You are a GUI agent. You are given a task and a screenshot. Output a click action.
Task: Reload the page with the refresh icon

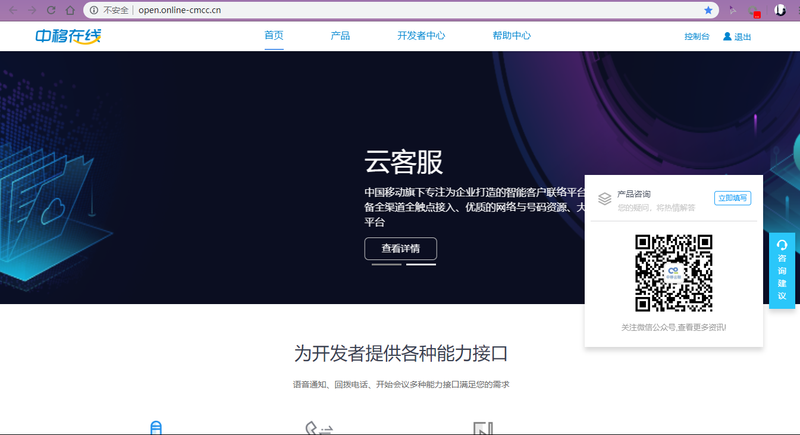click(x=51, y=10)
